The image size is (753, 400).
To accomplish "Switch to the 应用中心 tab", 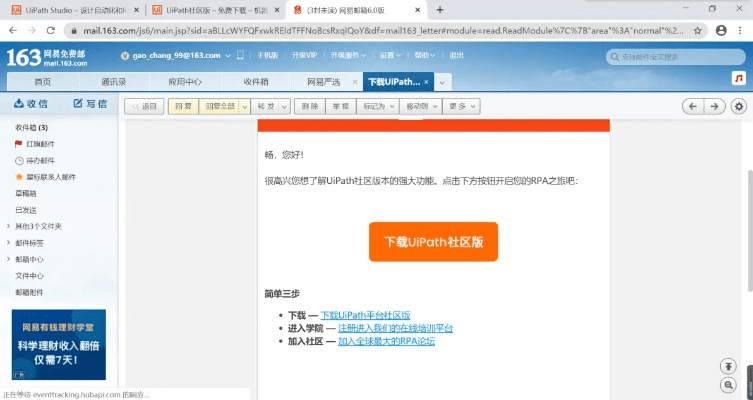I will pyautogui.click(x=185, y=82).
